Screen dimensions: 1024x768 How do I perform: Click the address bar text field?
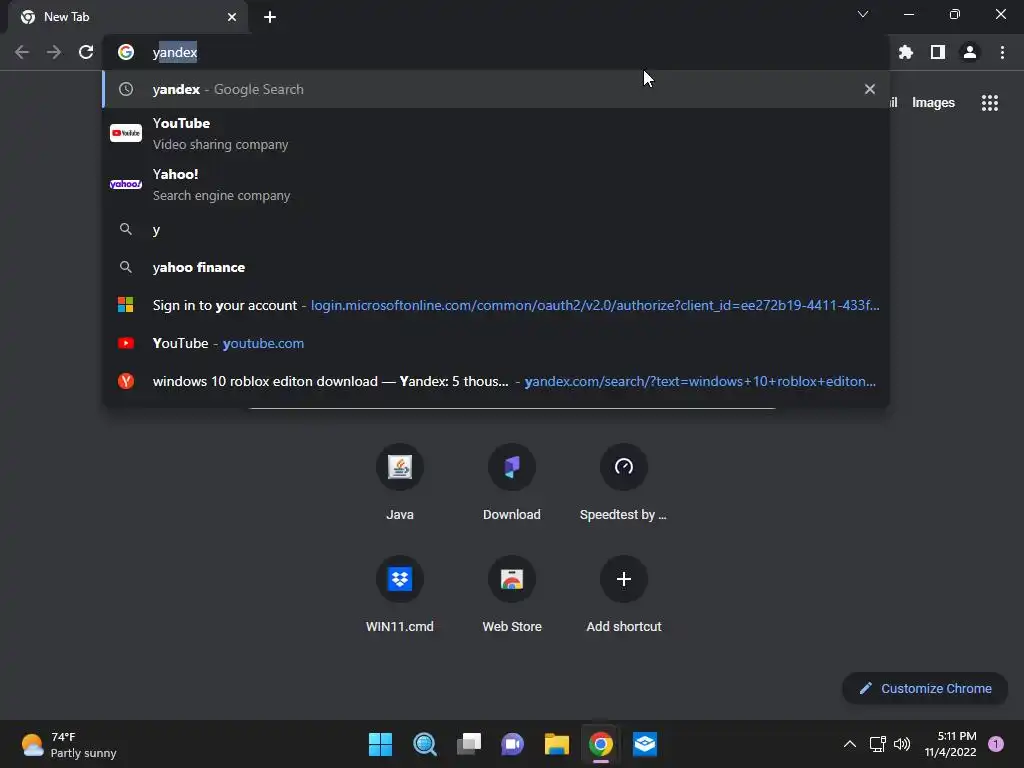(496, 52)
